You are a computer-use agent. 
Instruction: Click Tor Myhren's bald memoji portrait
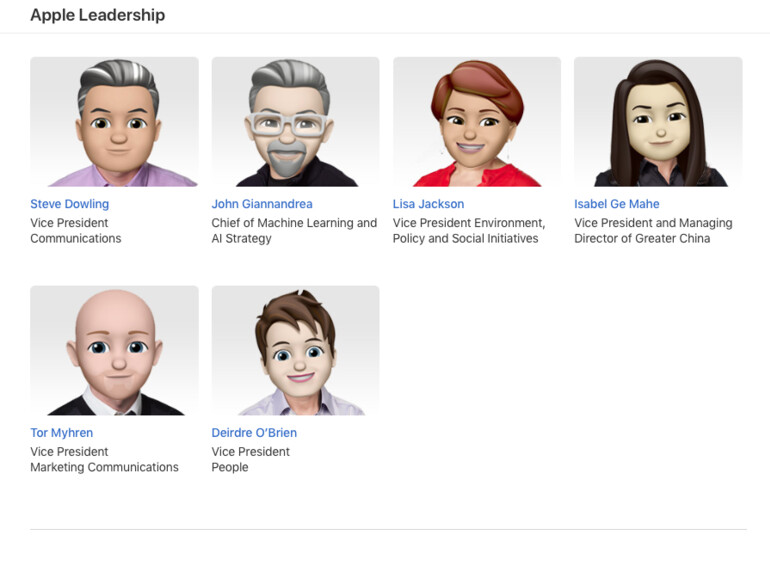114,351
